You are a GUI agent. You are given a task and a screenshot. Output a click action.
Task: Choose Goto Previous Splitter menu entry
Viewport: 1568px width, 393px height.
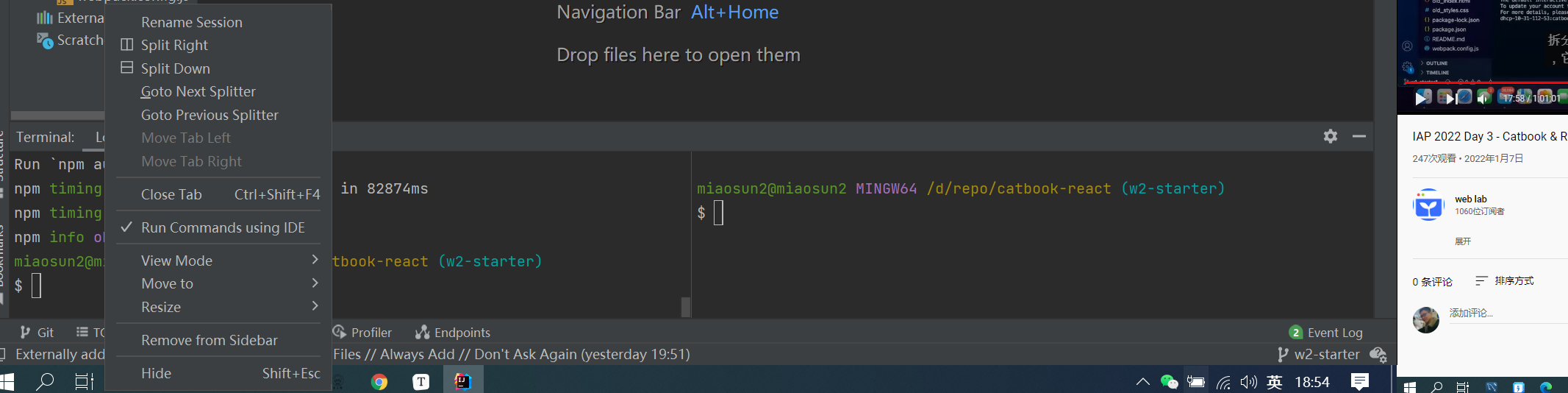pyautogui.click(x=210, y=115)
